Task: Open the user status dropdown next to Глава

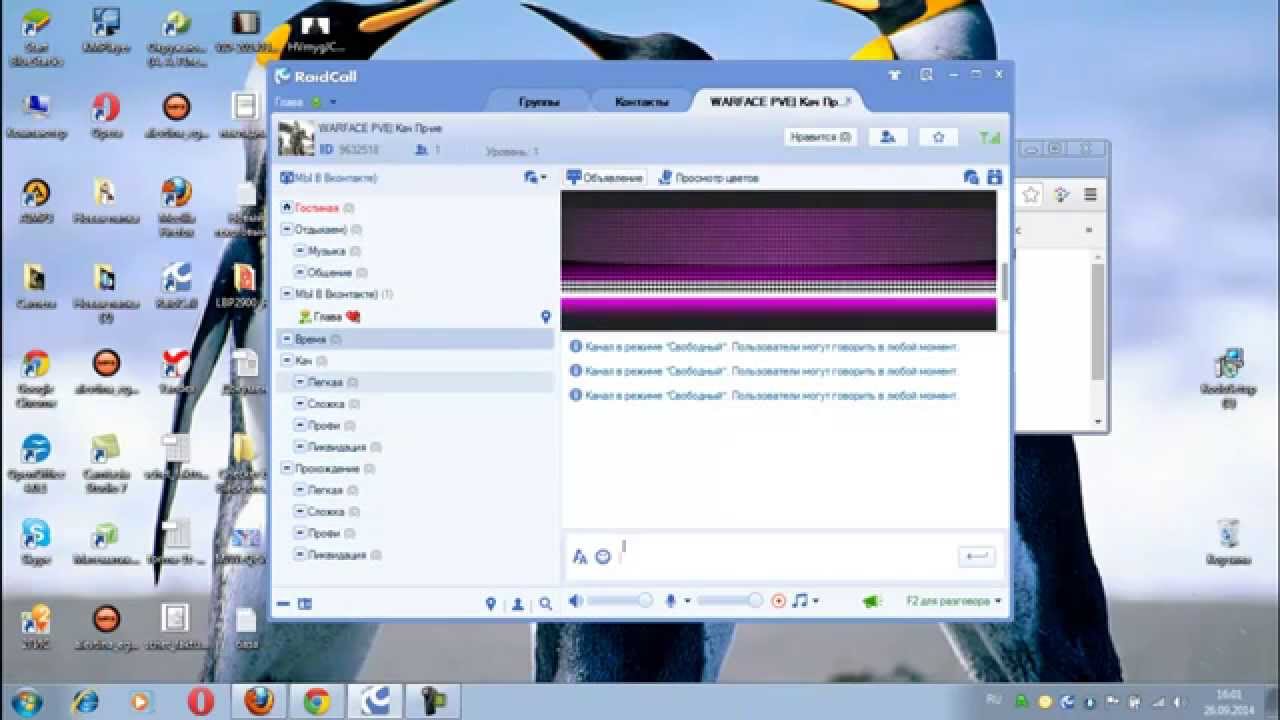Action: (333, 102)
